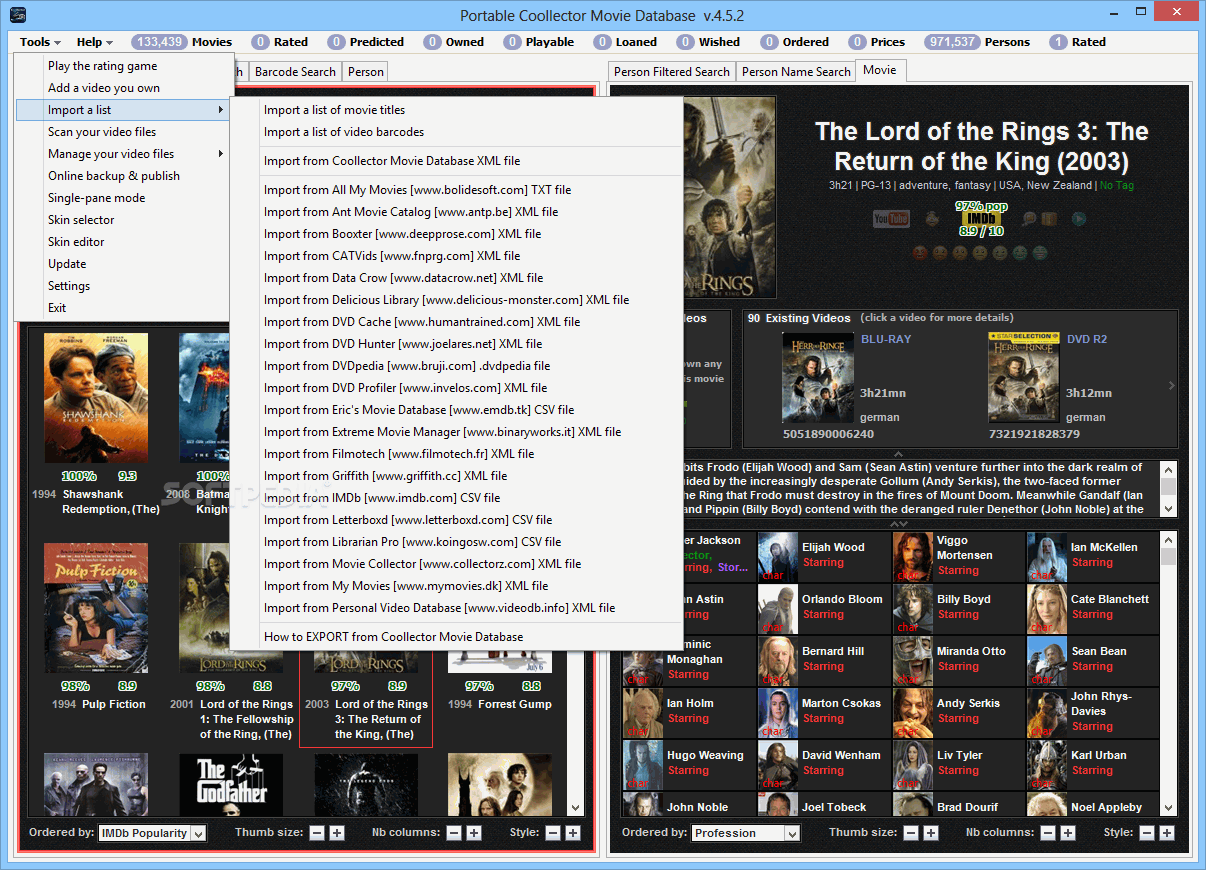The width and height of the screenshot is (1206, 870).
Task: Add a column in cast pane
Action: coord(1068,833)
